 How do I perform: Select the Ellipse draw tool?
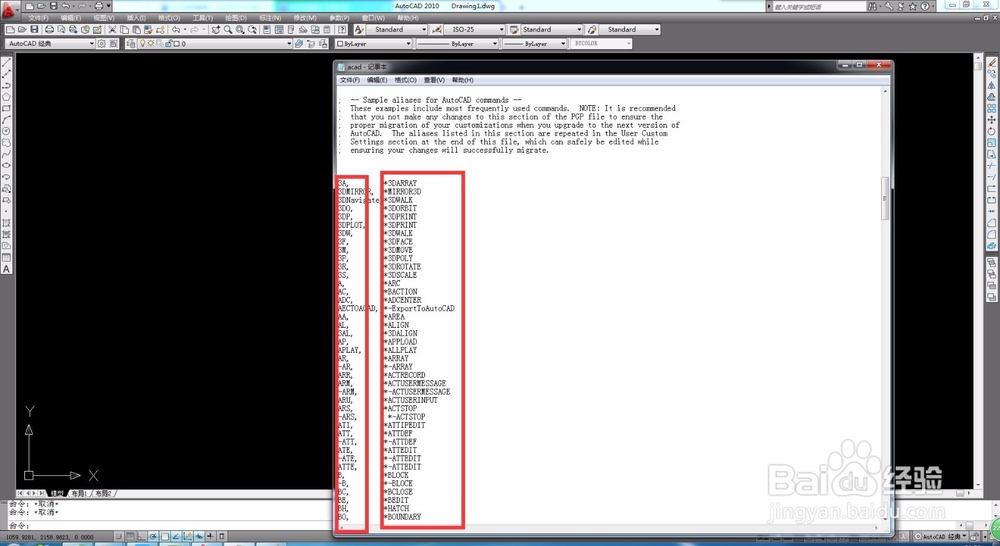coord(6,166)
